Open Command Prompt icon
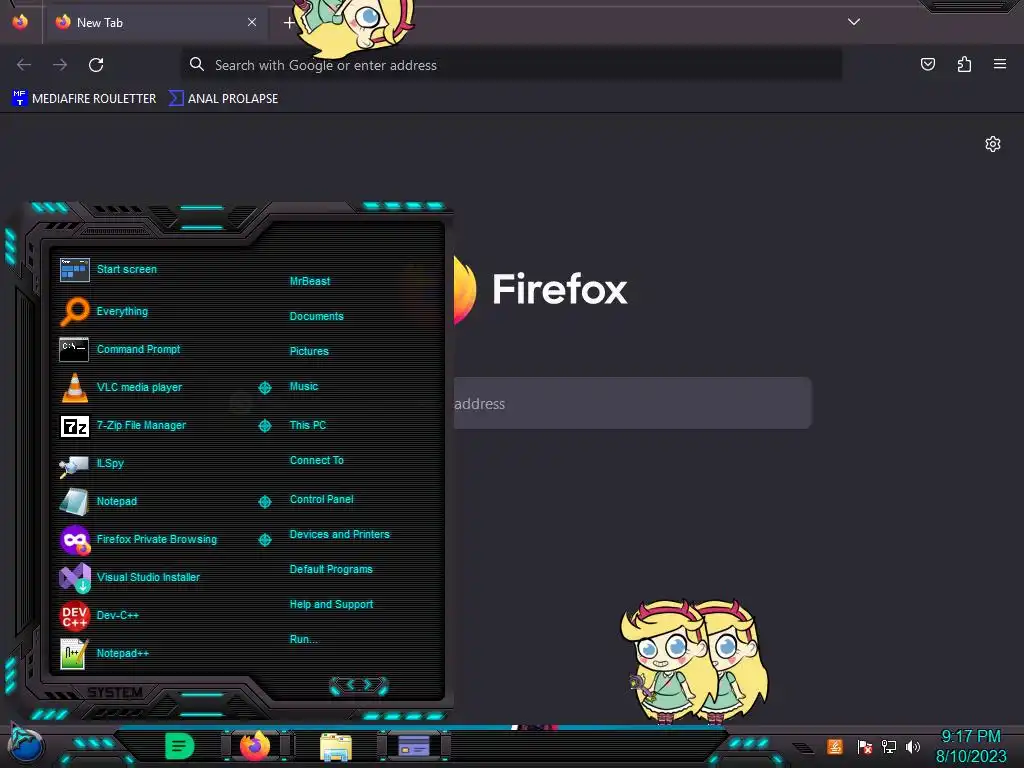Image resolution: width=1024 pixels, height=768 pixels. [x=74, y=349]
